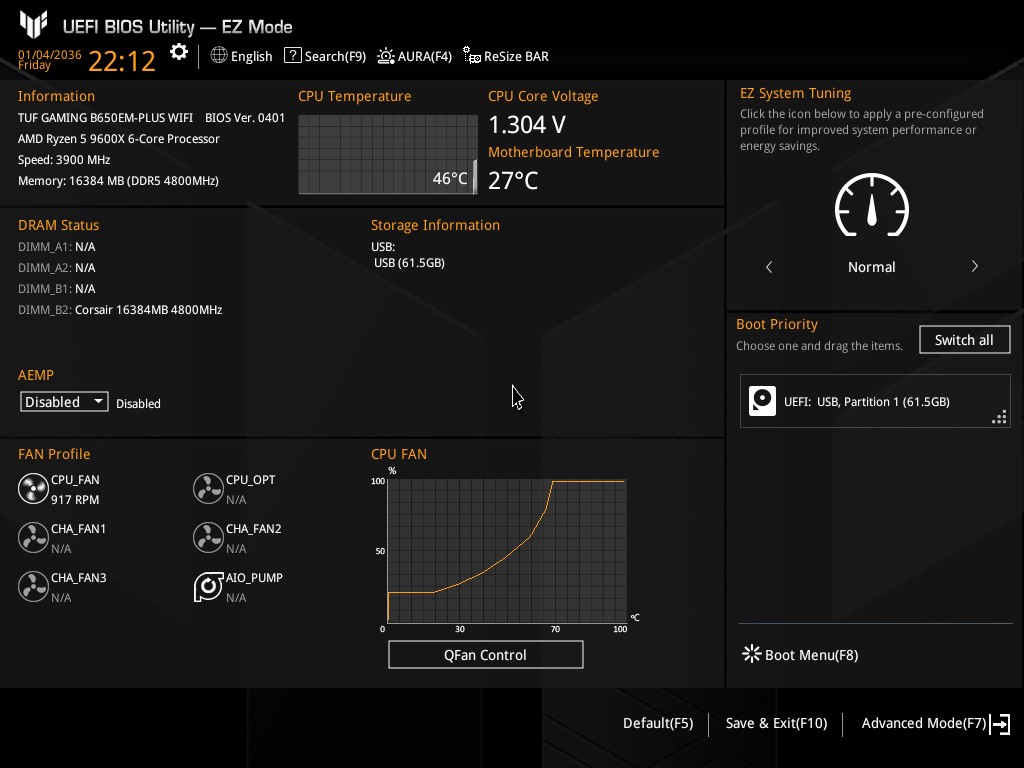This screenshot has width=1024, height=768.
Task: Click the CPU FAN curve chart
Action: (507, 551)
